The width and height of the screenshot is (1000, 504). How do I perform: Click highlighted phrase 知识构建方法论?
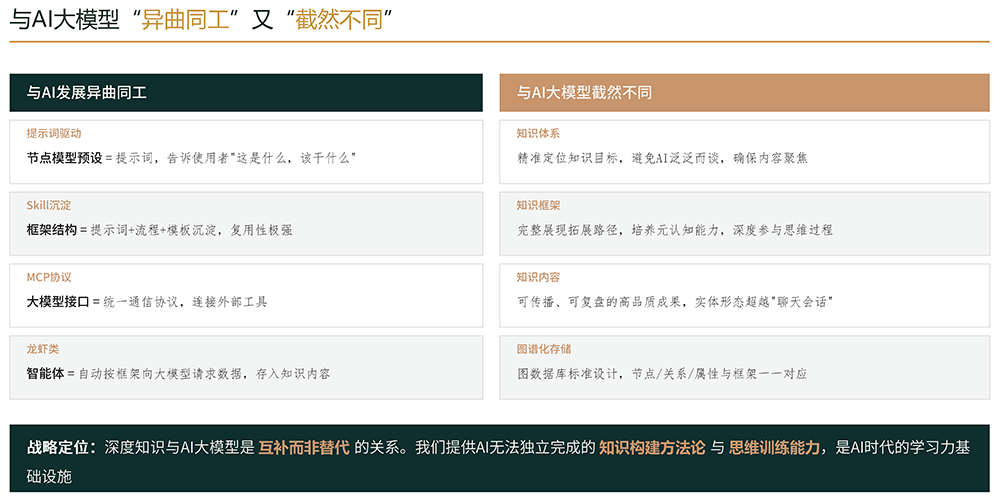(652, 448)
